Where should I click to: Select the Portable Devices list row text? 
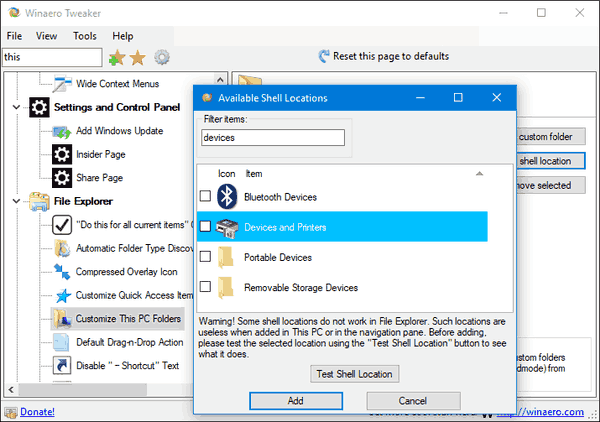click(278, 257)
